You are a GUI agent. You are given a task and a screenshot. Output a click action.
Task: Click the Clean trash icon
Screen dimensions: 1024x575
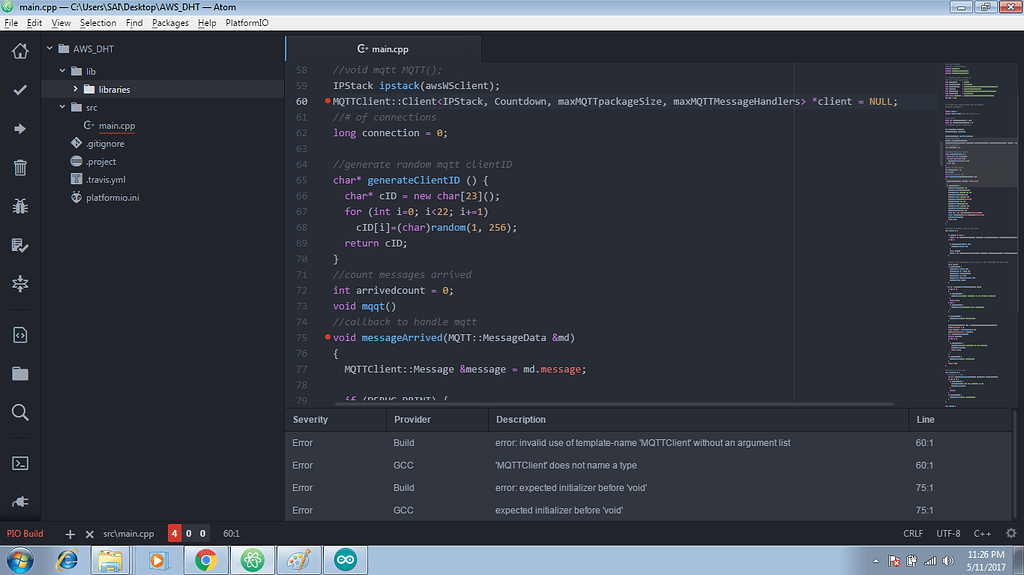(20, 168)
